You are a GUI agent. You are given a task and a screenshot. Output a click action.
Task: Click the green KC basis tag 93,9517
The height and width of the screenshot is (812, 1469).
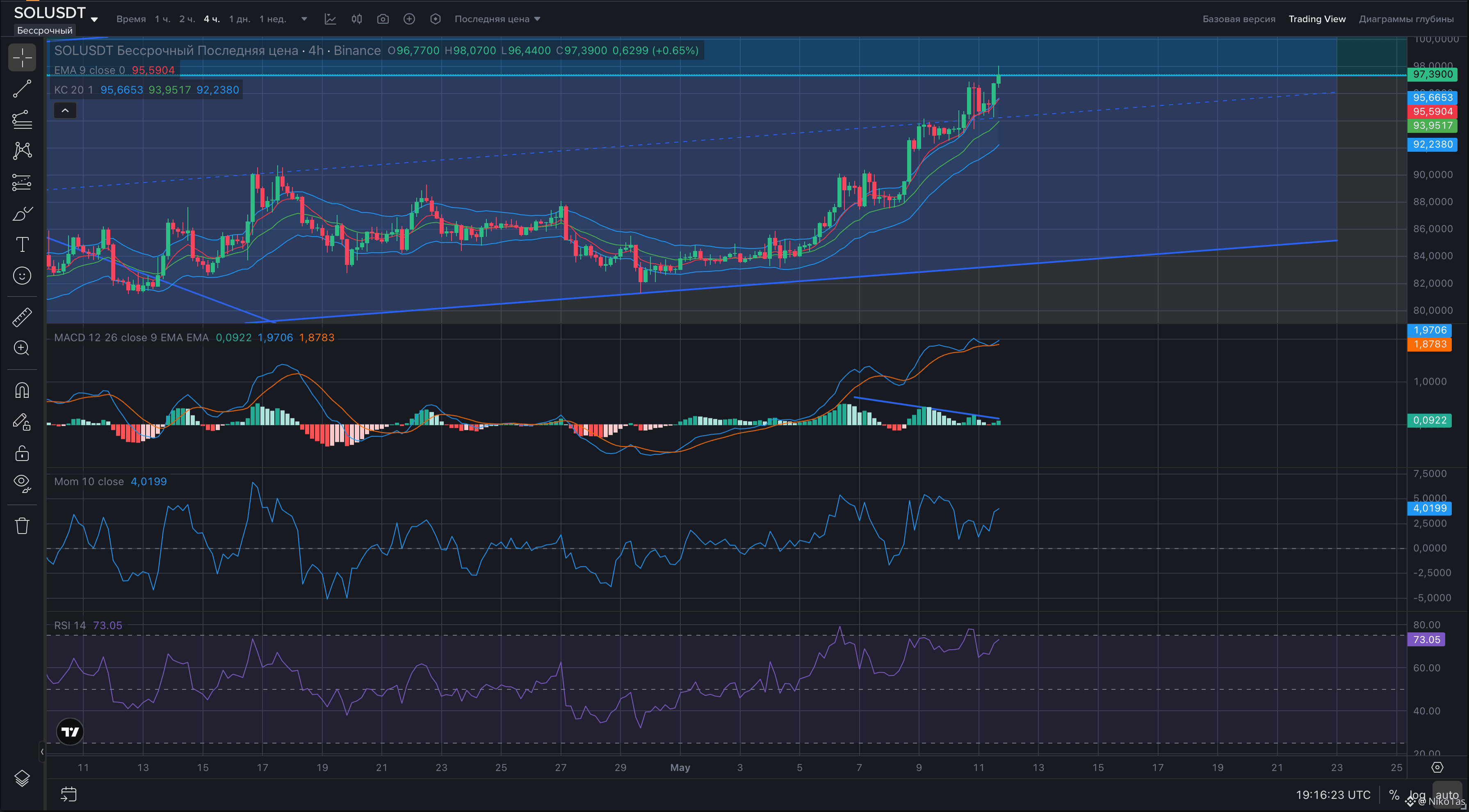point(1433,125)
